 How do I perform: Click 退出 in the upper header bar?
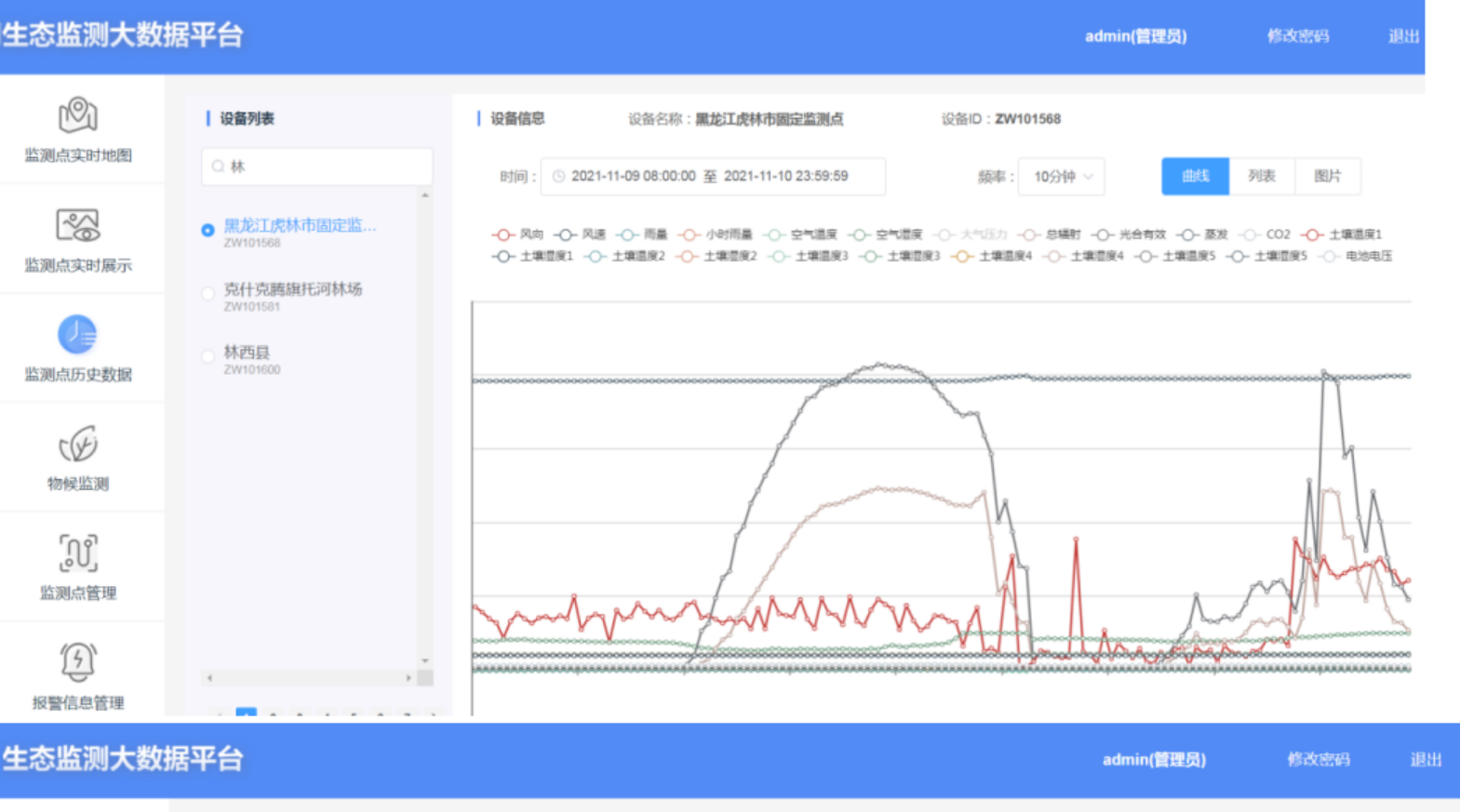1404,36
